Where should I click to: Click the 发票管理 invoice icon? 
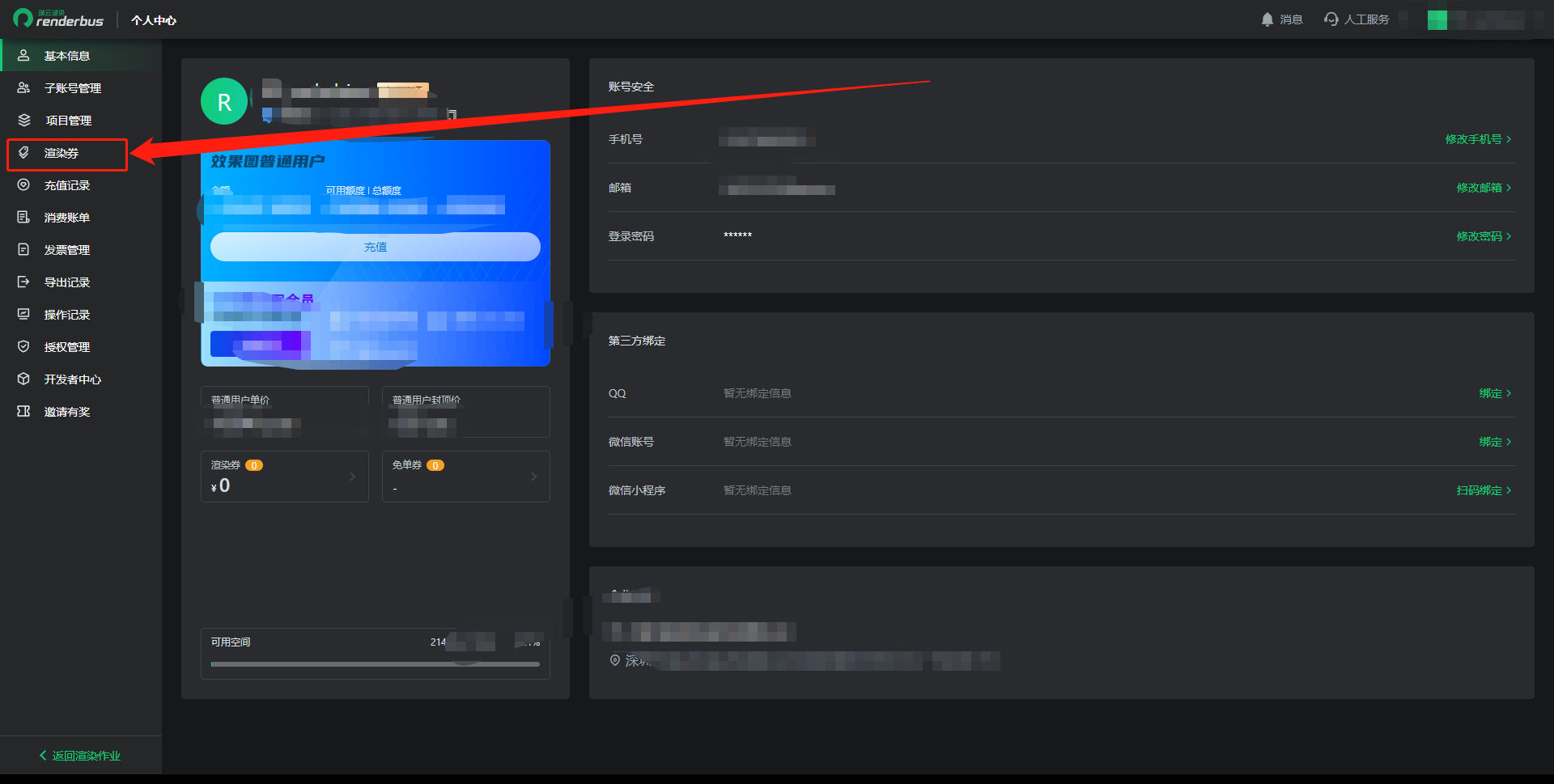pos(23,249)
